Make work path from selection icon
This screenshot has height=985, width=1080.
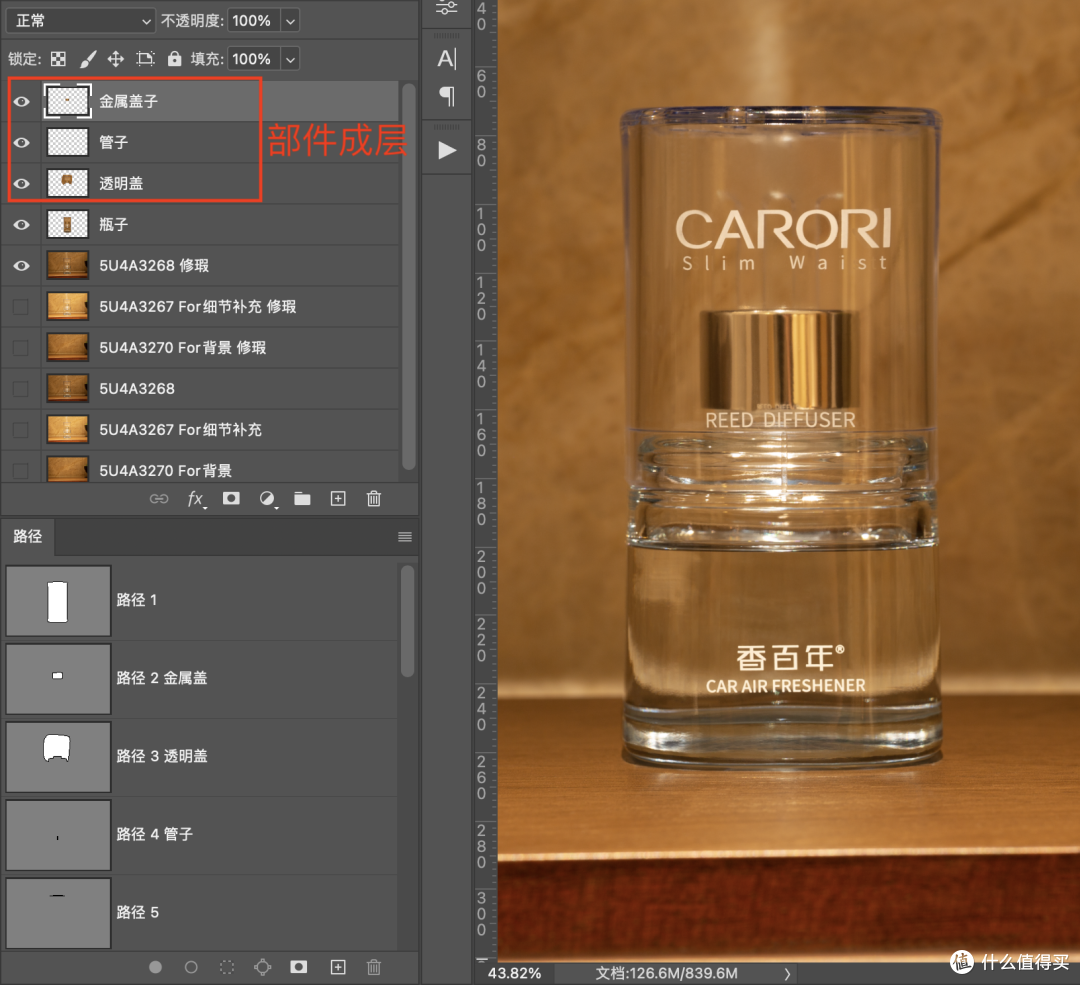[262, 967]
